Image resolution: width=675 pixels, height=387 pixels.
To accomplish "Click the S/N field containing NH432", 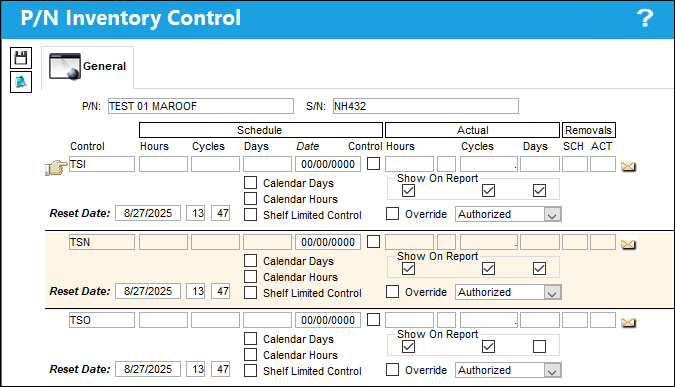I will pyautogui.click(x=426, y=106).
